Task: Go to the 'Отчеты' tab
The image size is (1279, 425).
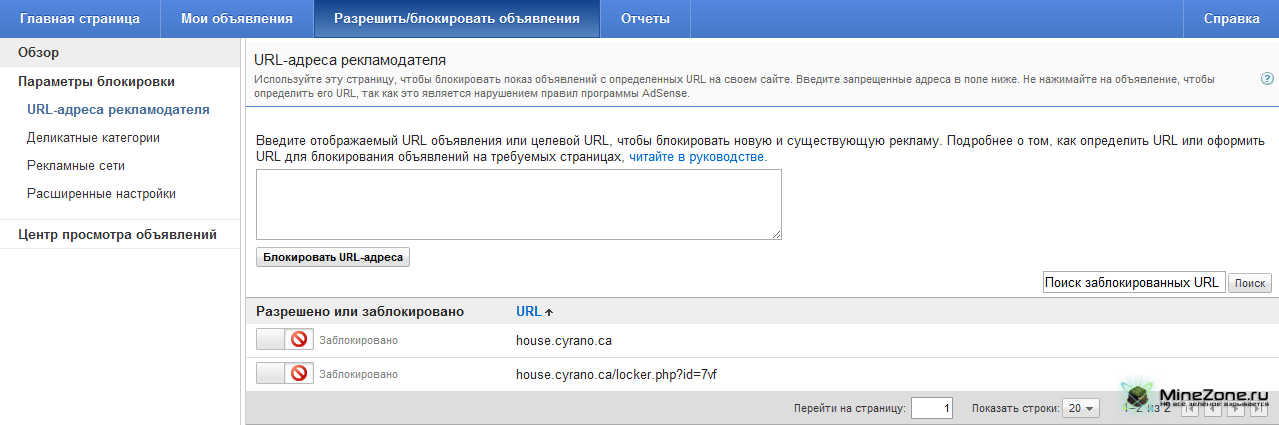Action: click(x=645, y=19)
